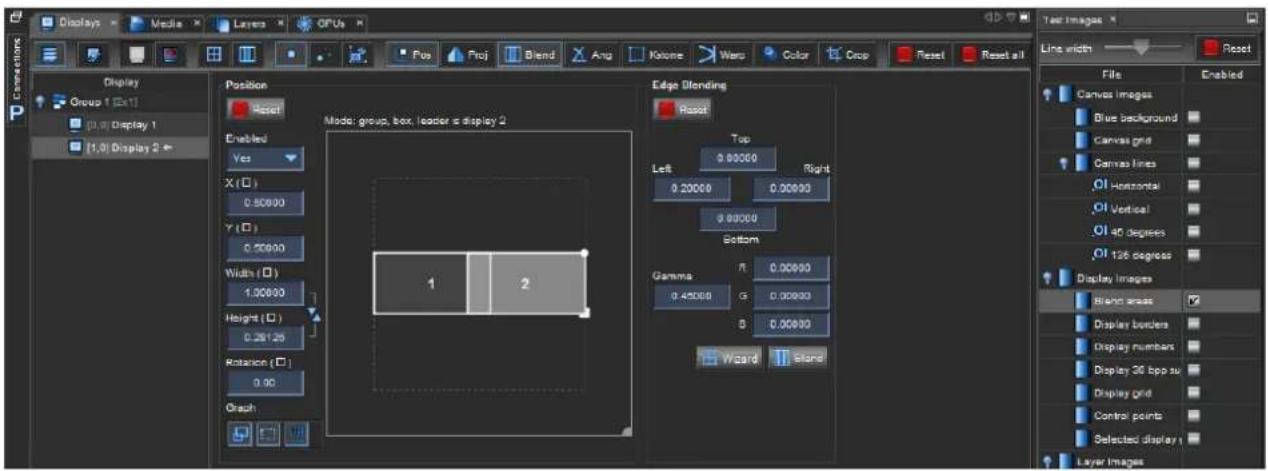Click the R value field
This screenshot has height=471, width=1268.
791,268
